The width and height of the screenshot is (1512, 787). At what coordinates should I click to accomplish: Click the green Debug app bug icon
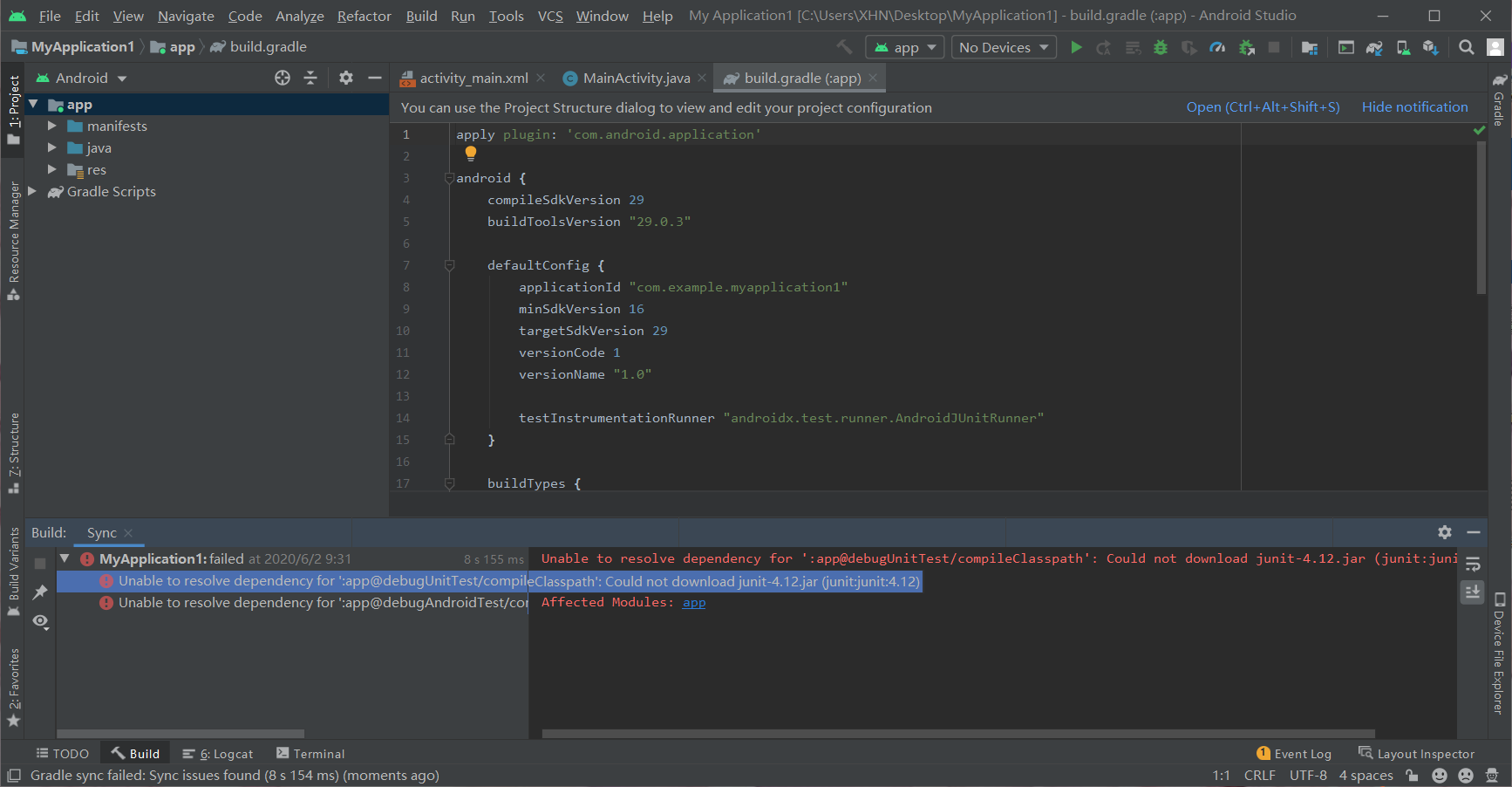click(1161, 47)
